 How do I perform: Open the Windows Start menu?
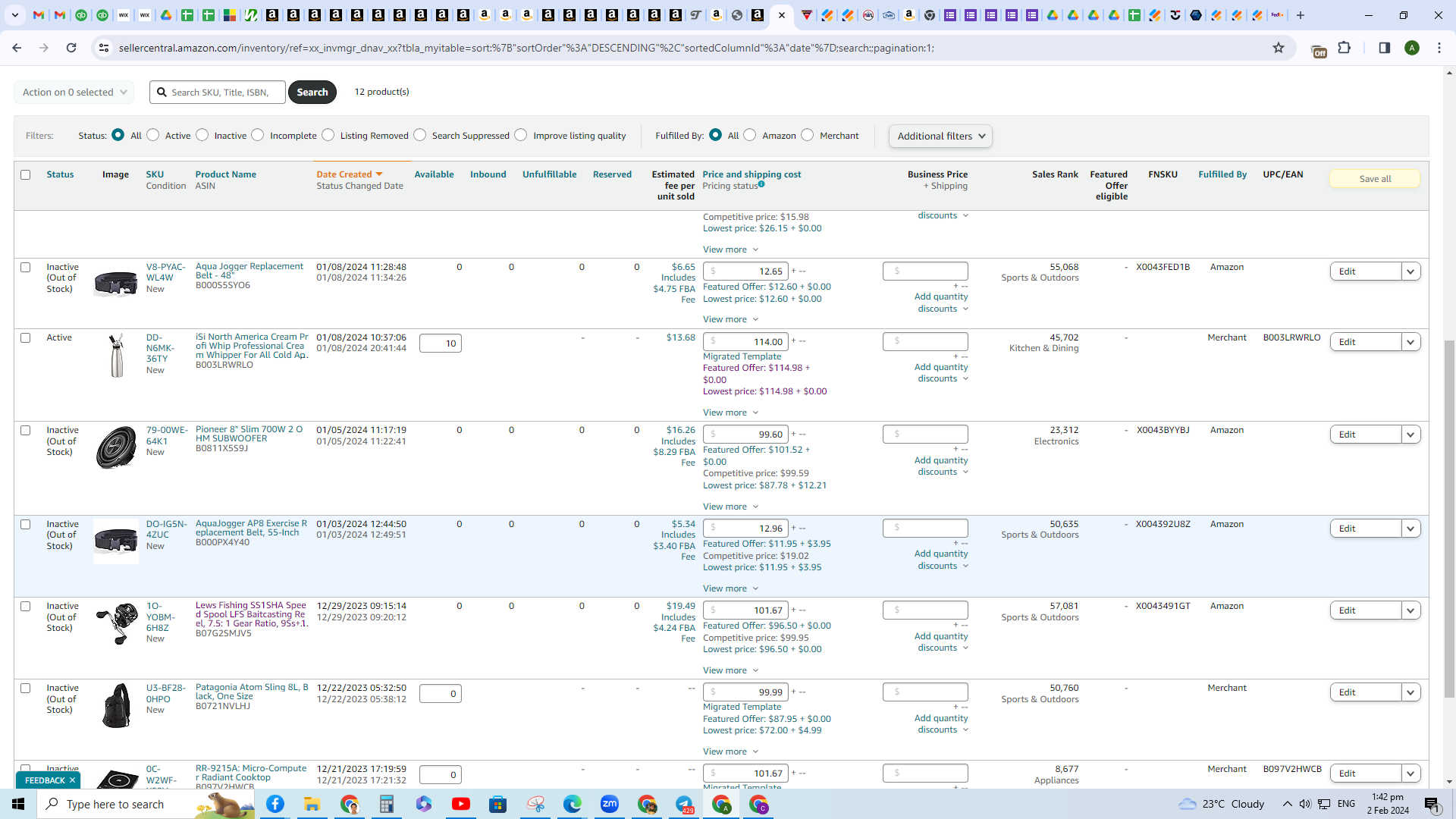click(18, 804)
